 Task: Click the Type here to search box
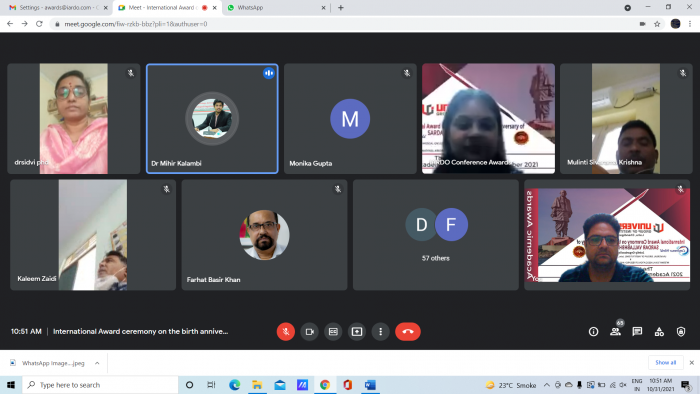point(100,385)
